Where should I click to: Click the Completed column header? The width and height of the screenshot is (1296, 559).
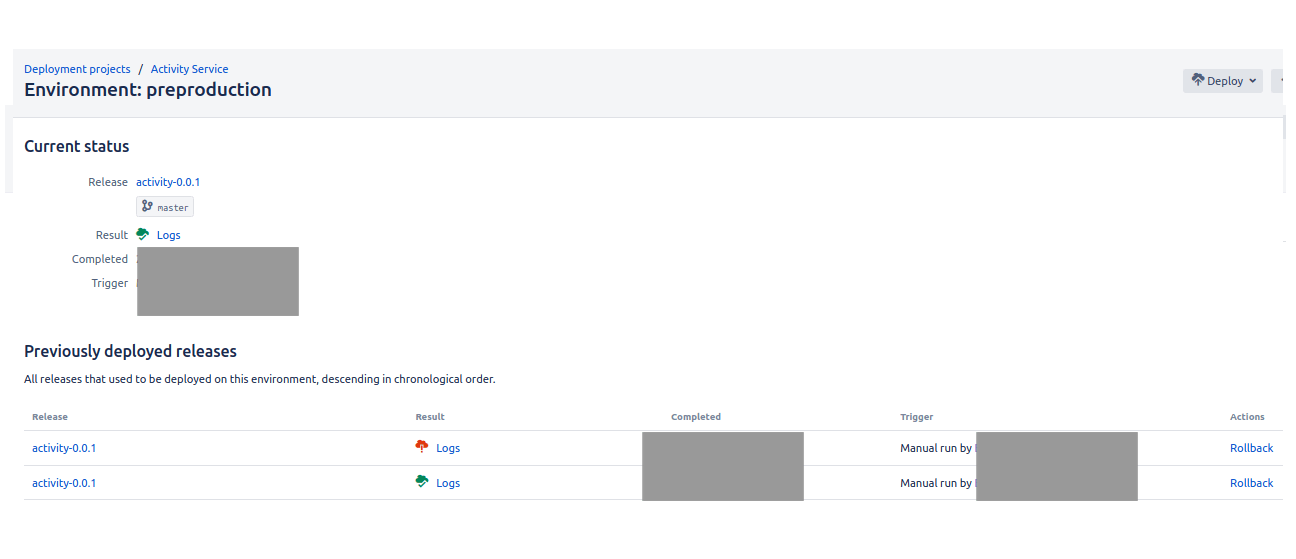click(x=696, y=417)
